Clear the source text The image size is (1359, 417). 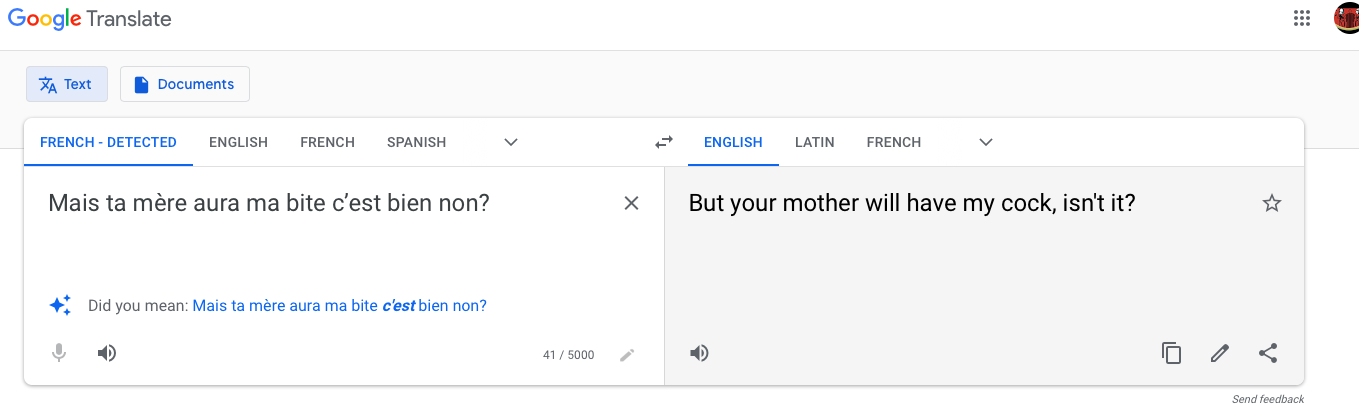(x=631, y=204)
